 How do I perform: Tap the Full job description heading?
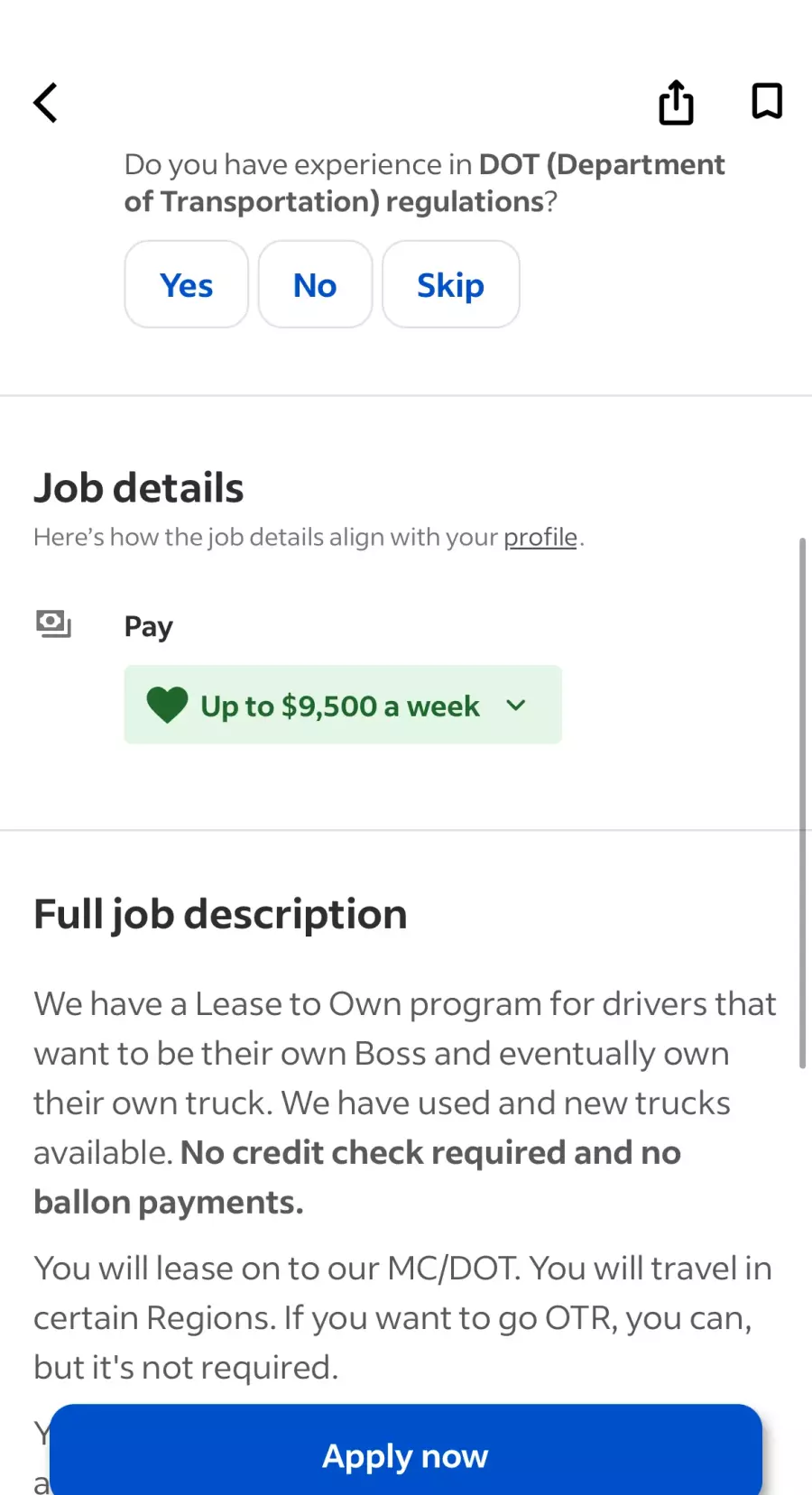(x=220, y=914)
